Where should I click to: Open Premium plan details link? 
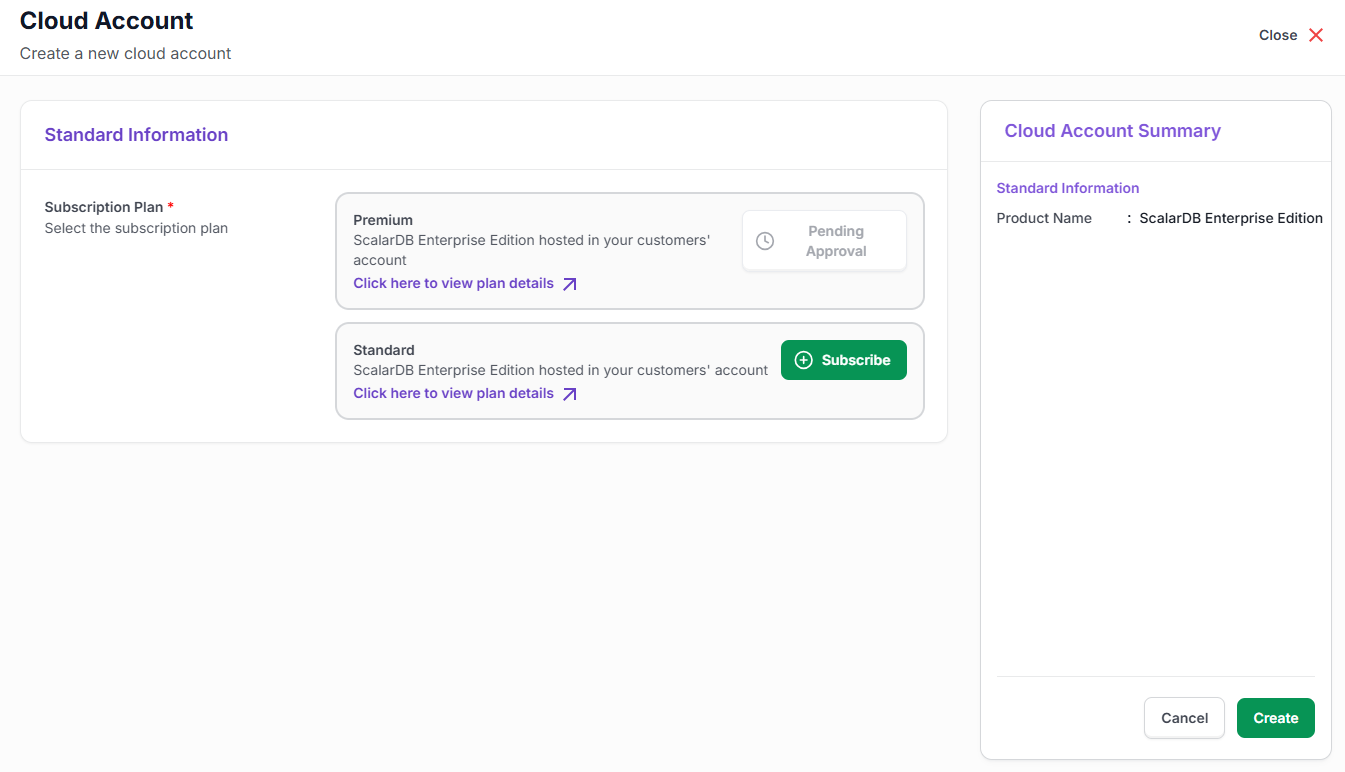coord(452,283)
